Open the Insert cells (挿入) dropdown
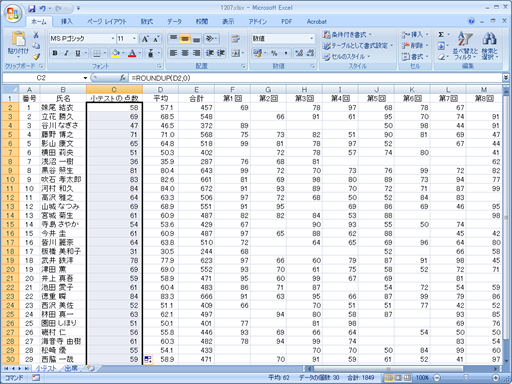Image resolution: width=512 pixels, height=384 pixels. pos(415,35)
